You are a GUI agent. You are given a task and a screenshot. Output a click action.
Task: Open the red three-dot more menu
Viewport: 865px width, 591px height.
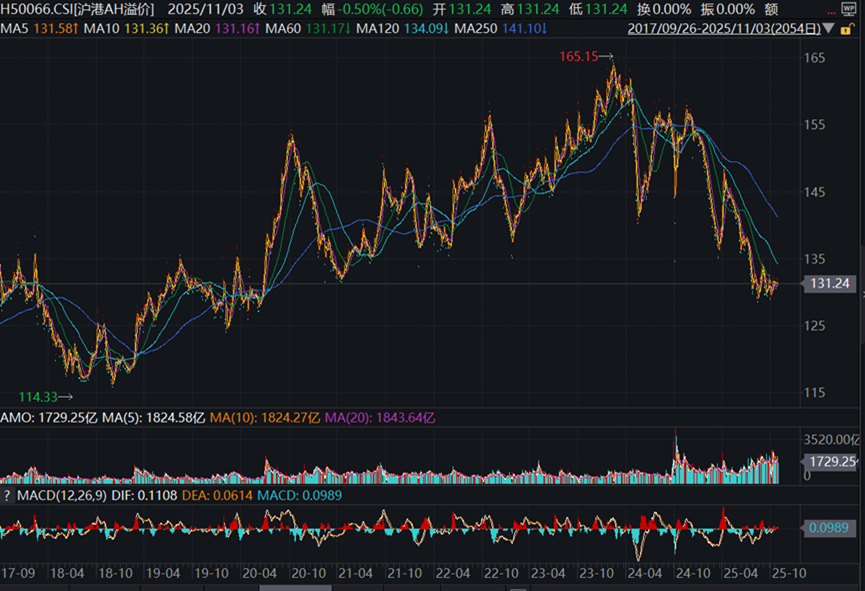[831, 13]
